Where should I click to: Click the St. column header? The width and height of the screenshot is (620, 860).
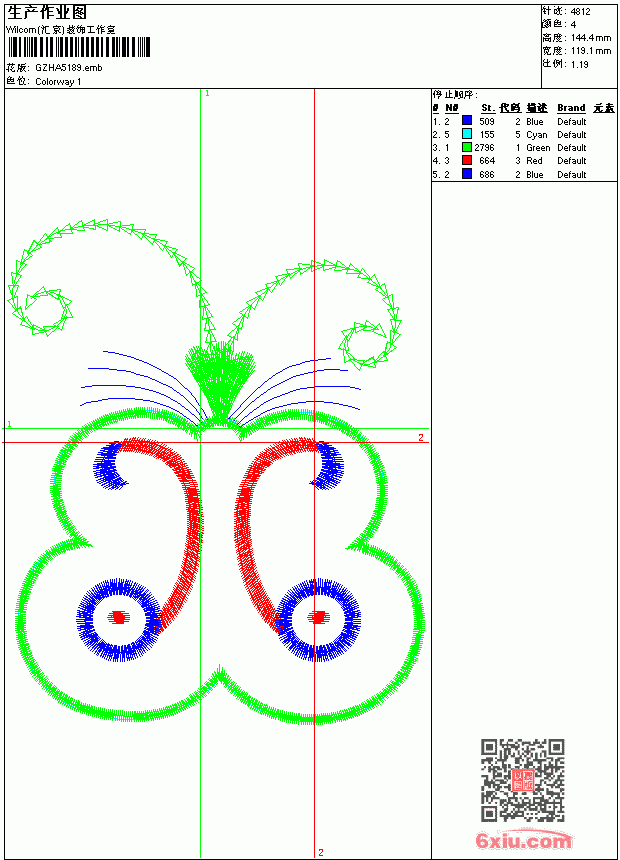click(x=488, y=108)
